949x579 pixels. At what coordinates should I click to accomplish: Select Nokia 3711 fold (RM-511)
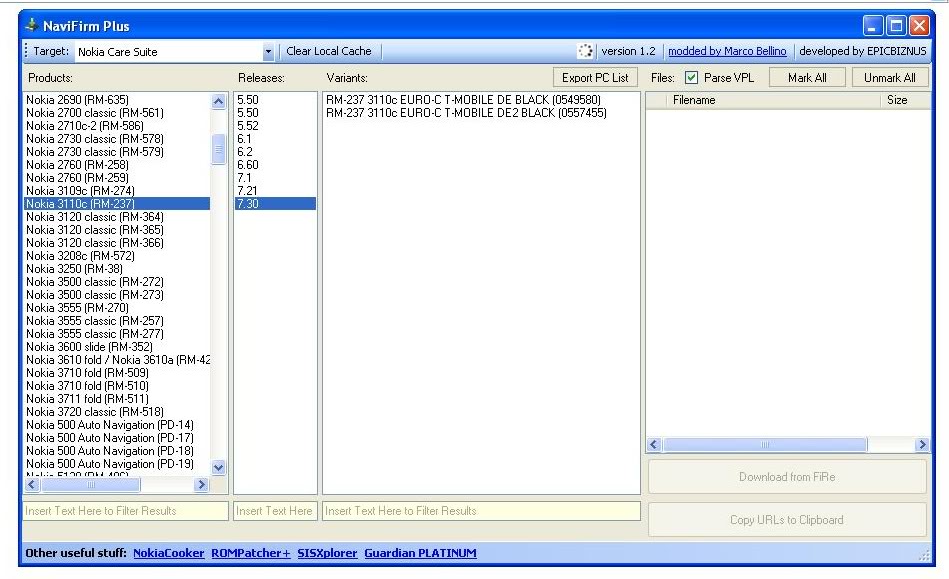click(x=117, y=399)
